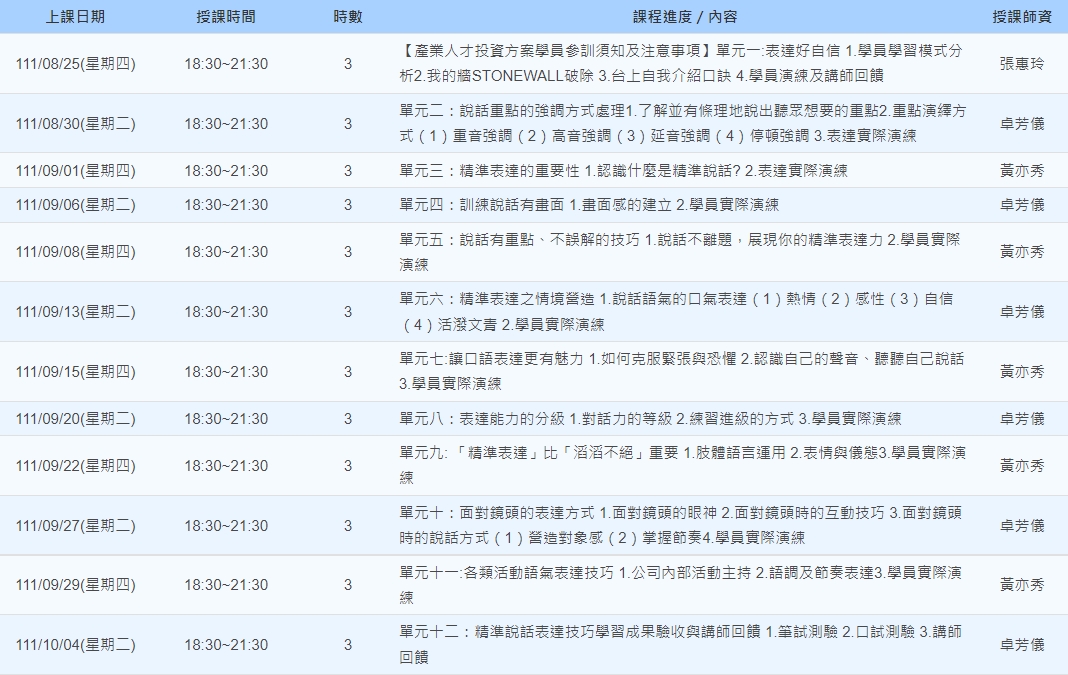The height and width of the screenshot is (675, 1068).
Task: Select the 111/09/08(星期四) date cell
Action: (75, 252)
